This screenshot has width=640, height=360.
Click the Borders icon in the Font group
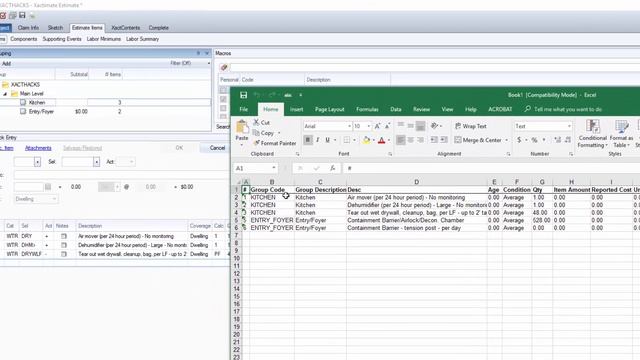[347, 140]
